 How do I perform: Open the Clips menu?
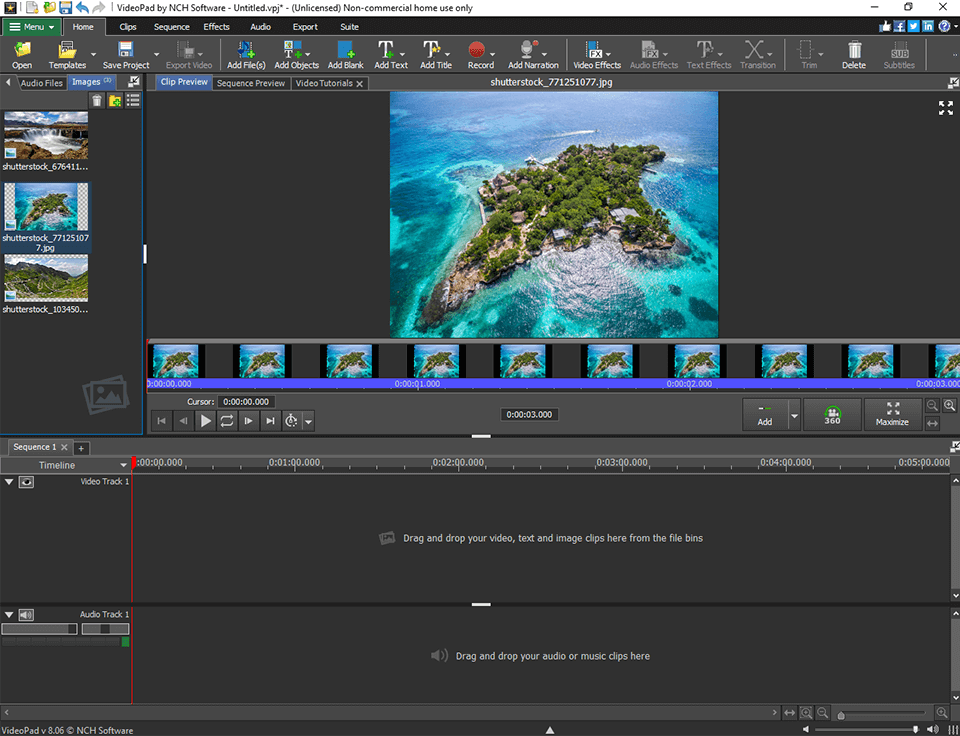point(127,27)
